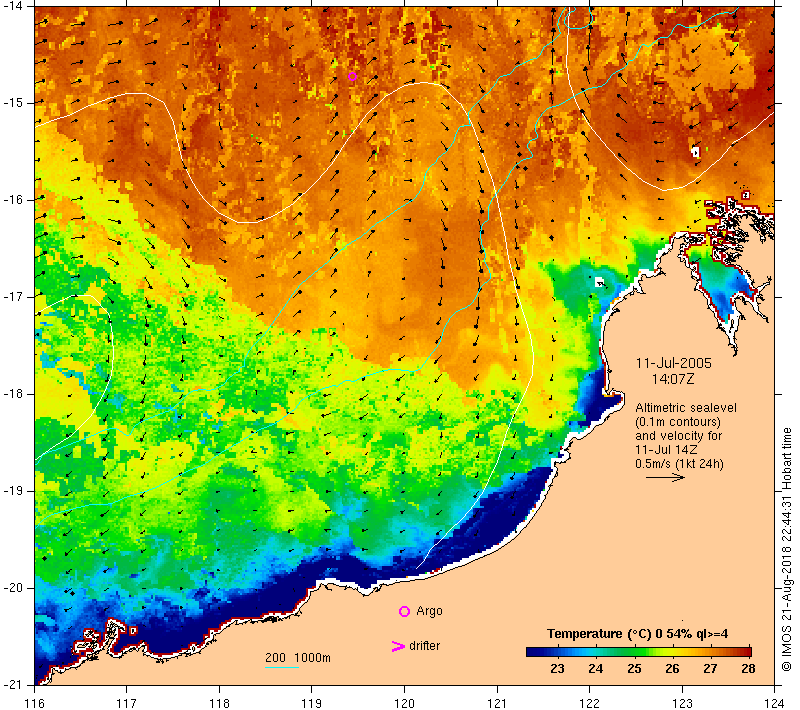Click the 'Temperature (°C) 0 54% ql>=4' title
The image size is (800, 710).
[x=637, y=634]
